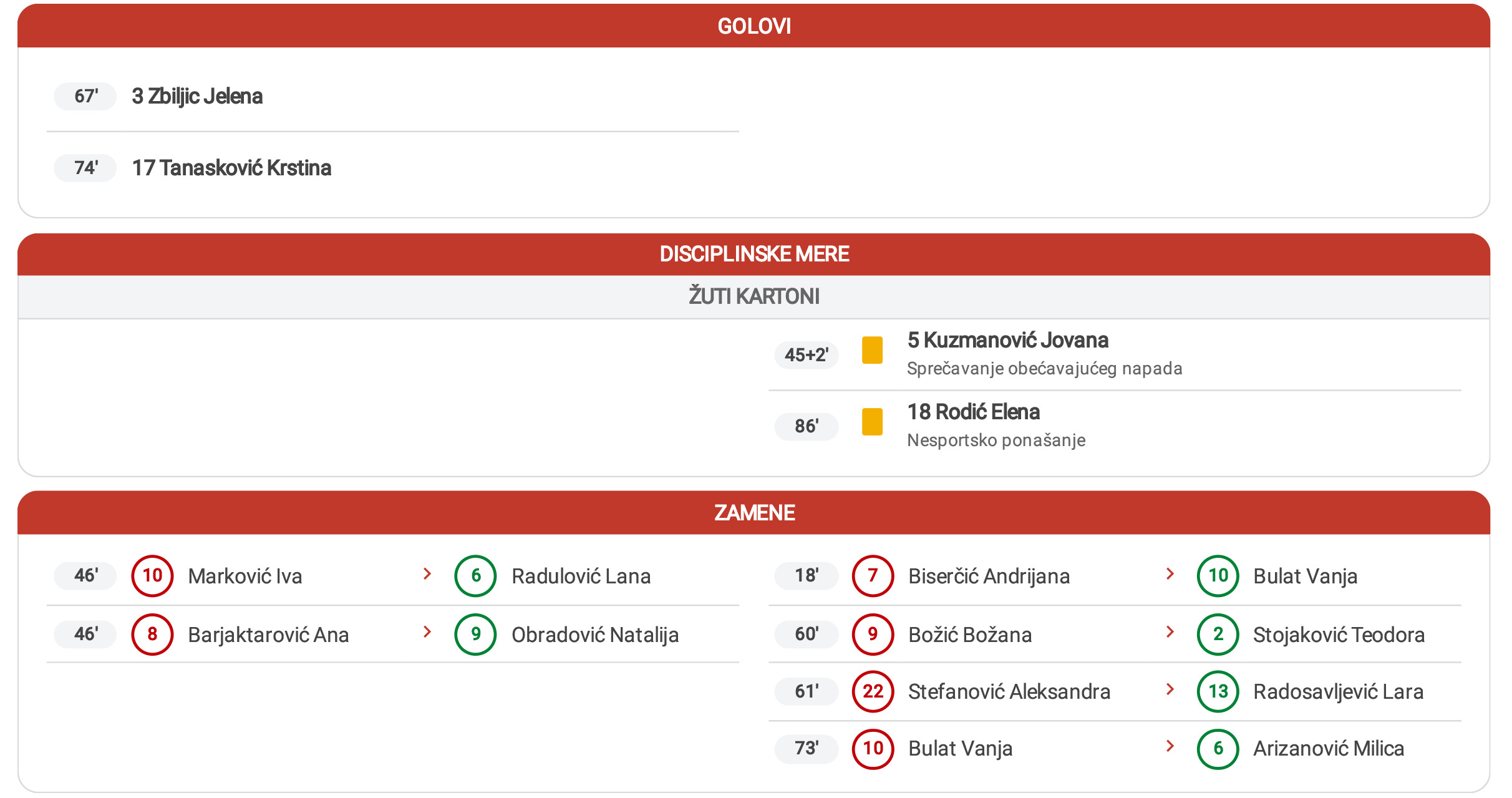Click red number 22 badge of Stefanović Aleksandra
1512x798 pixels.
coord(873,691)
